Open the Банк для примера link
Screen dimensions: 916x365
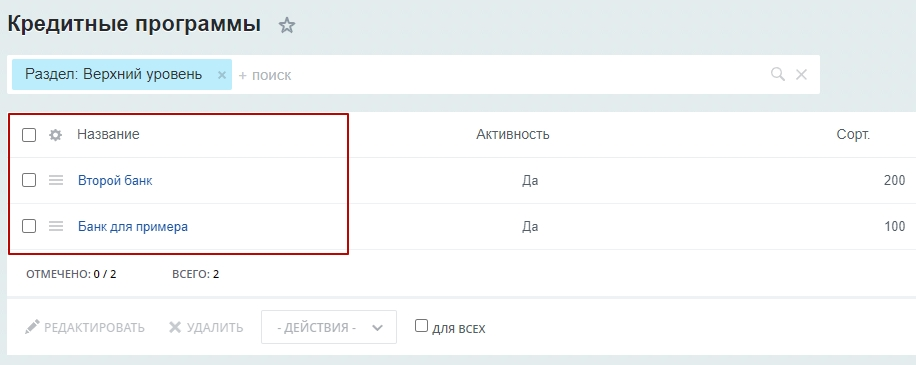point(133,226)
